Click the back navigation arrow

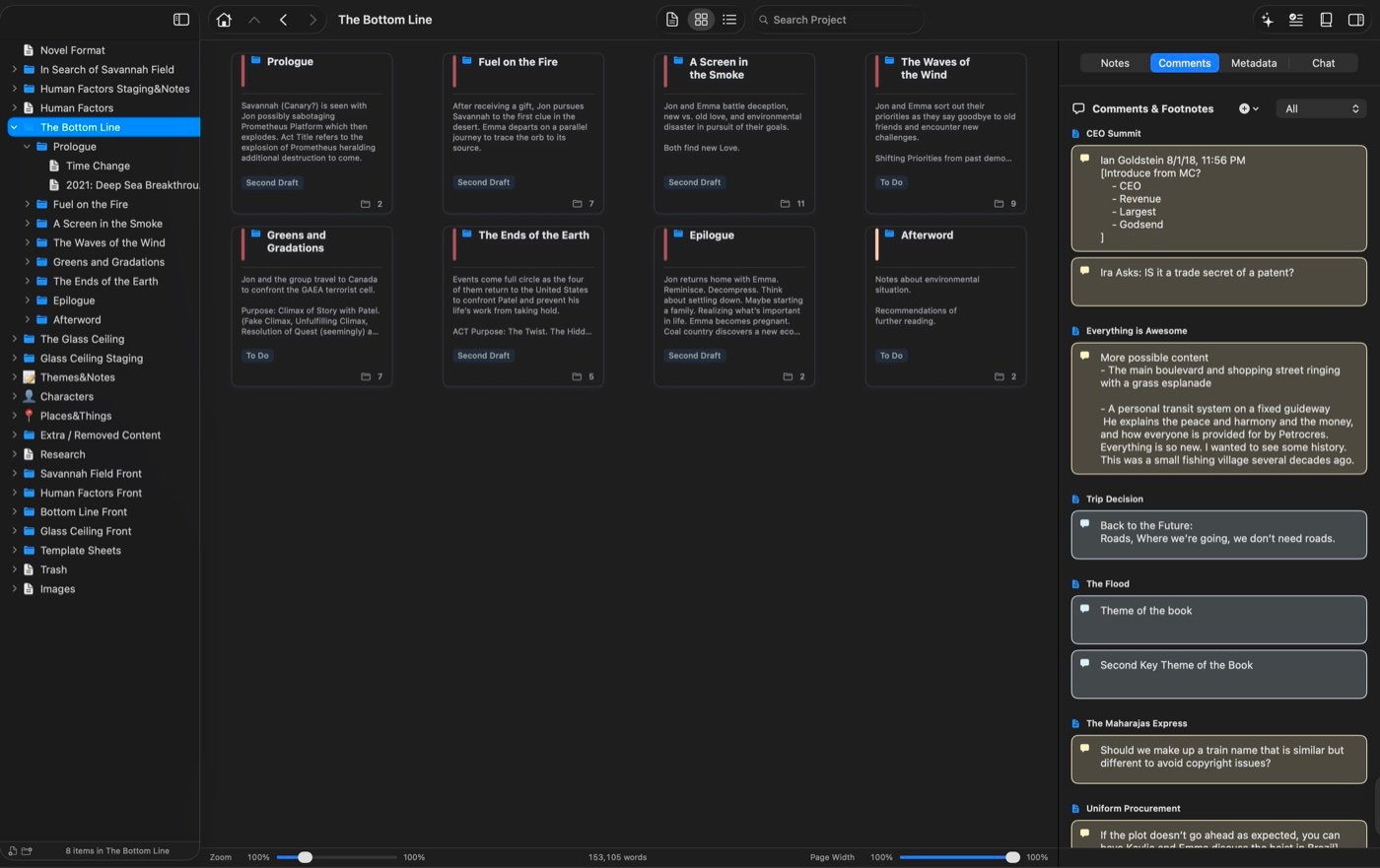284,19
